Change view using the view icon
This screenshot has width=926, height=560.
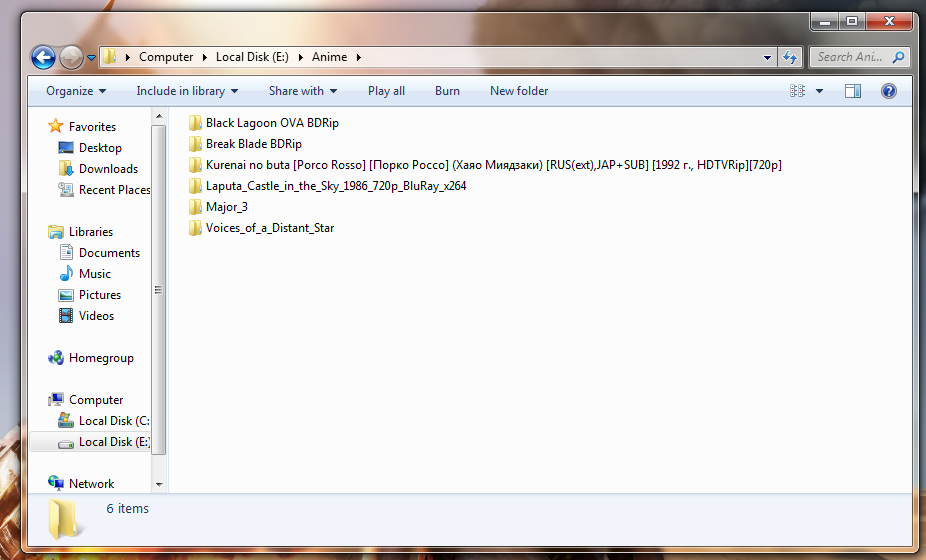tap(797, 91)
